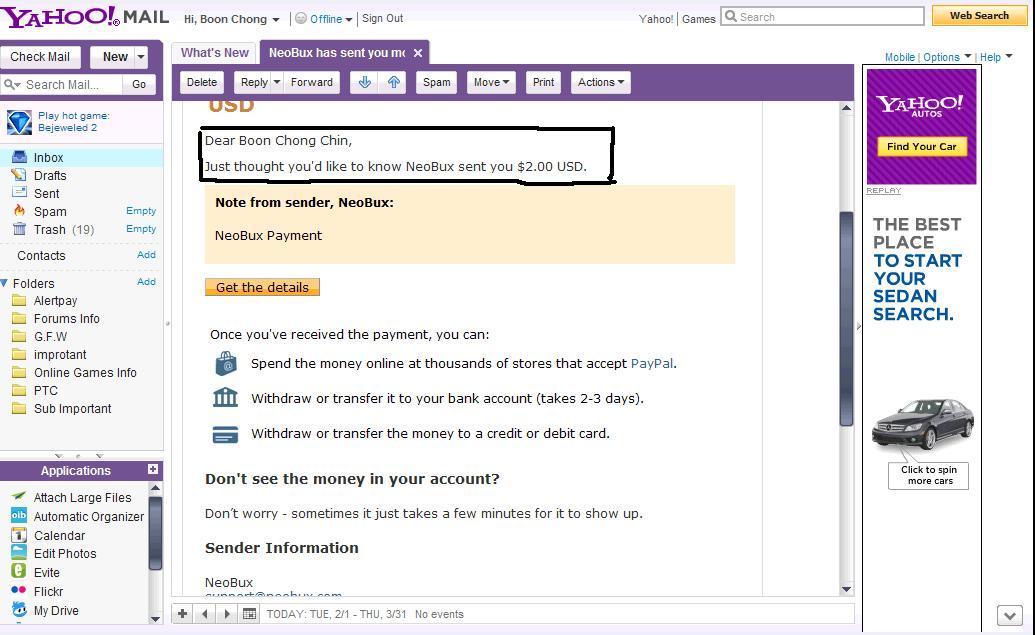Click the calendar grid view icon
Screen dimensions: 1035x635
click(250, 614)
